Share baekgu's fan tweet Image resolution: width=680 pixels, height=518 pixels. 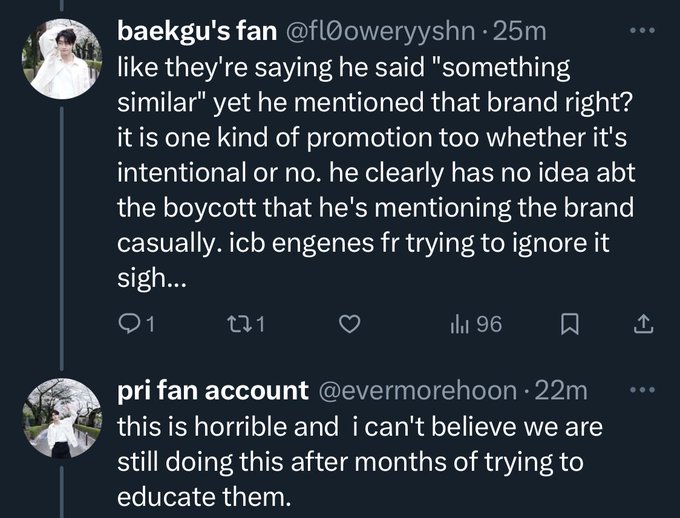[x=644, y=324]
